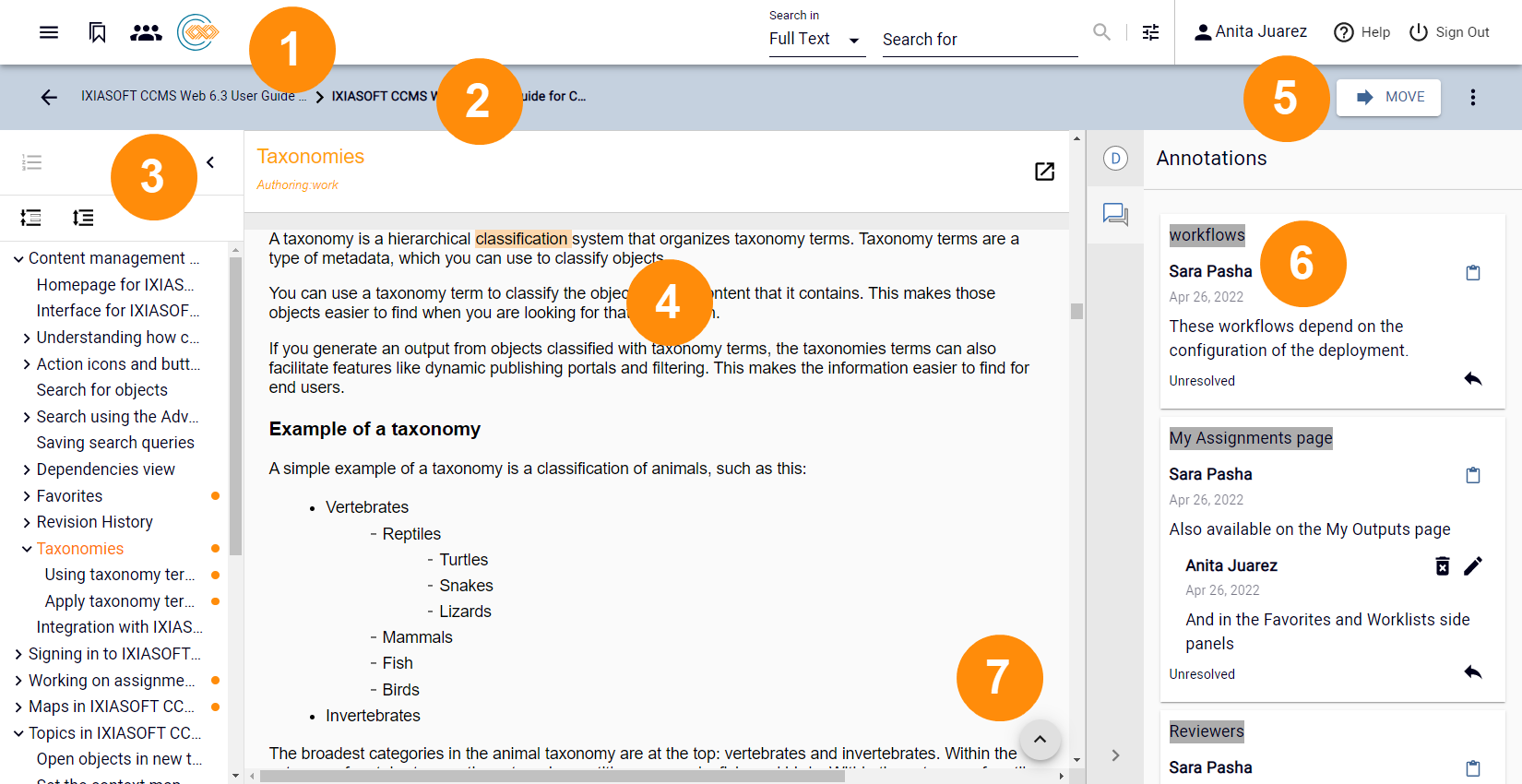The width and height of the screenshot is (1522, 784).
Task: Reply to the workflows annotation
Action: pos(1472,379)
